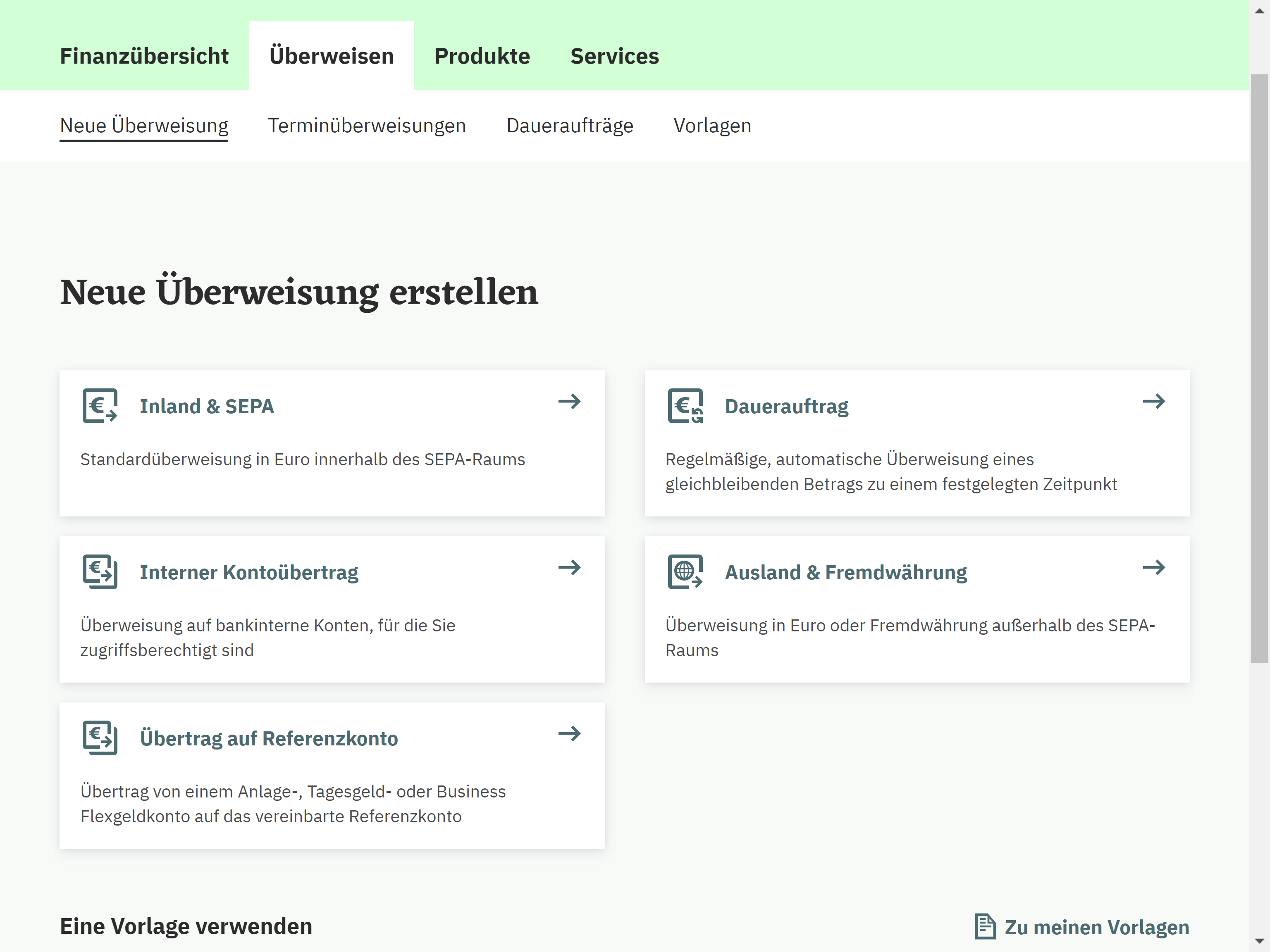Select Neue Überweisung sub-navigation item

point(144,126)
